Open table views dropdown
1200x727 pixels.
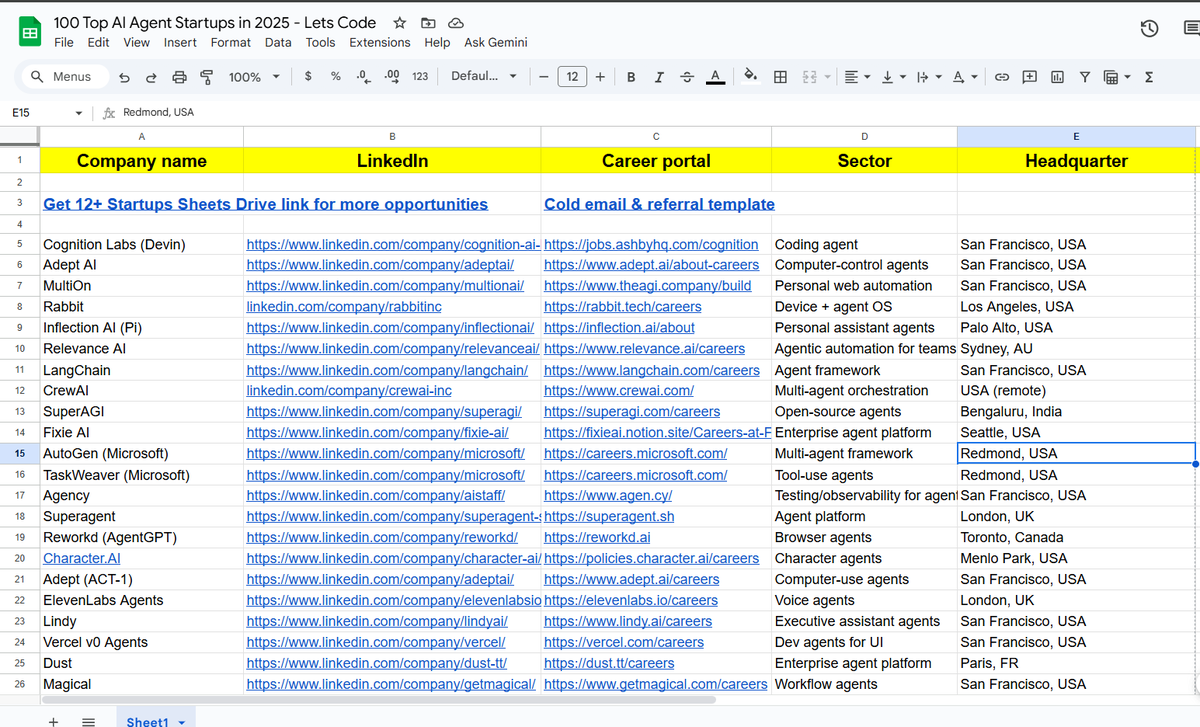coord(1116,77)
